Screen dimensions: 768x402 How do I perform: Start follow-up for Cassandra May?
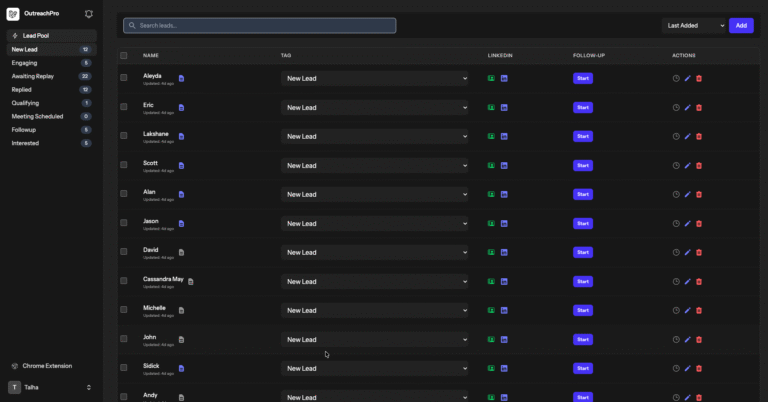[x=583, y=282]
